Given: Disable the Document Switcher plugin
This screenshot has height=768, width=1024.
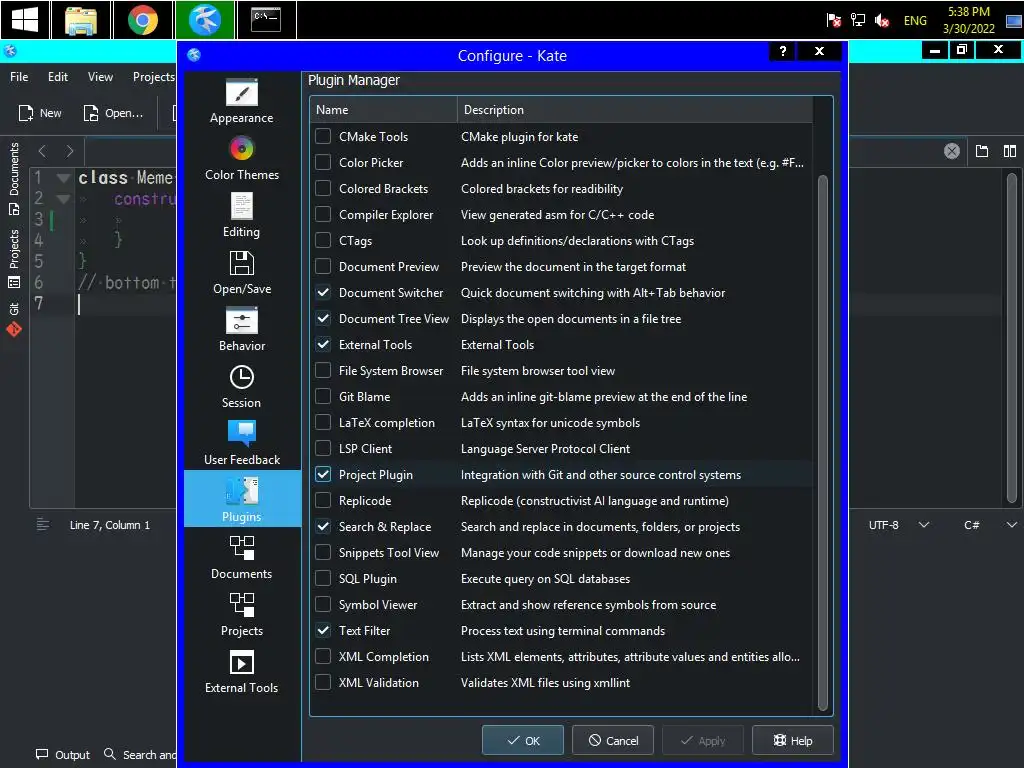Looking at the screenshot, I should (323, 293).
